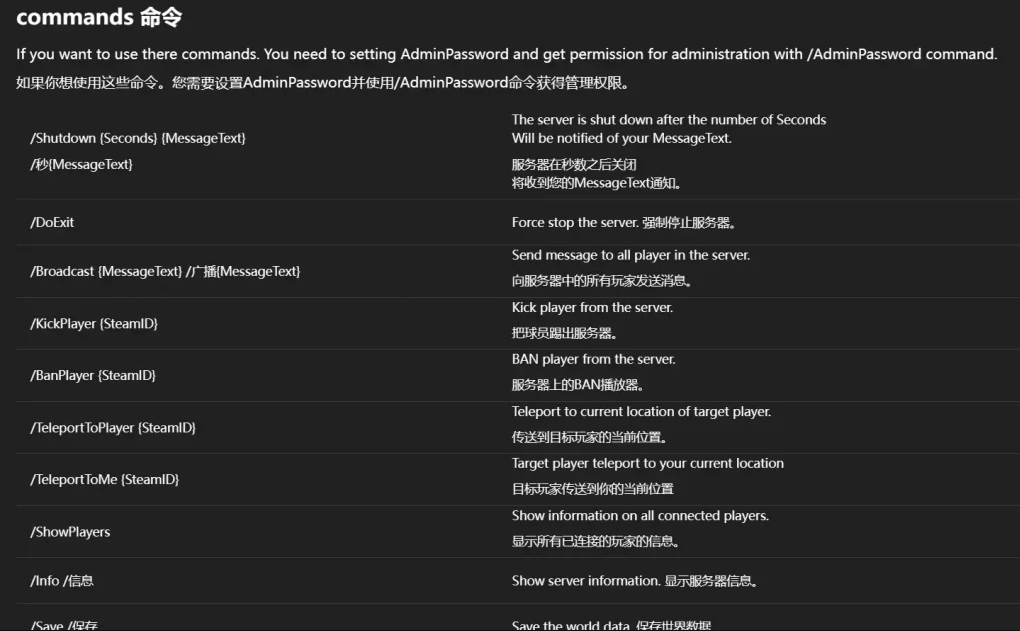Click the /TeleportToMe {SteamID} command

click(x=105, y=479)
